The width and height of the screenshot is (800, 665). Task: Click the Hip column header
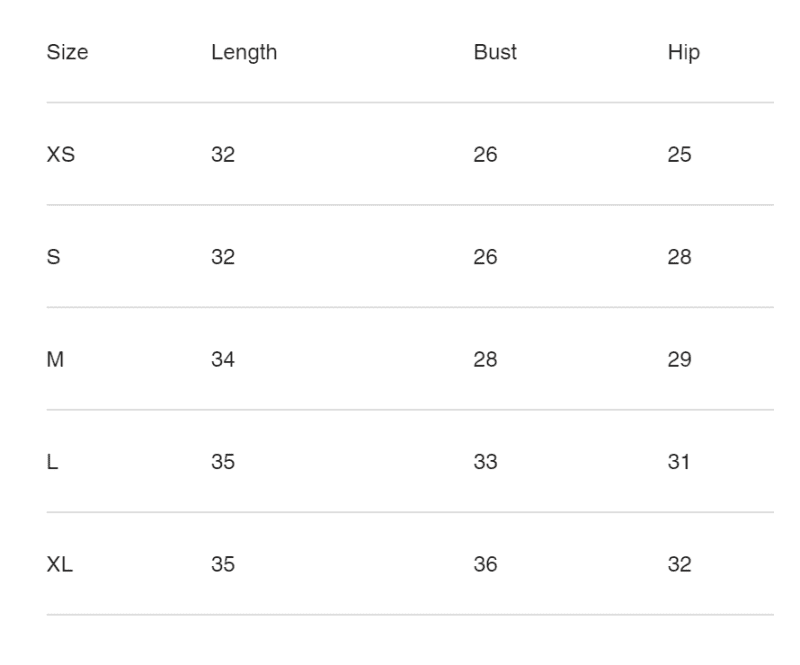click(684, 53)
